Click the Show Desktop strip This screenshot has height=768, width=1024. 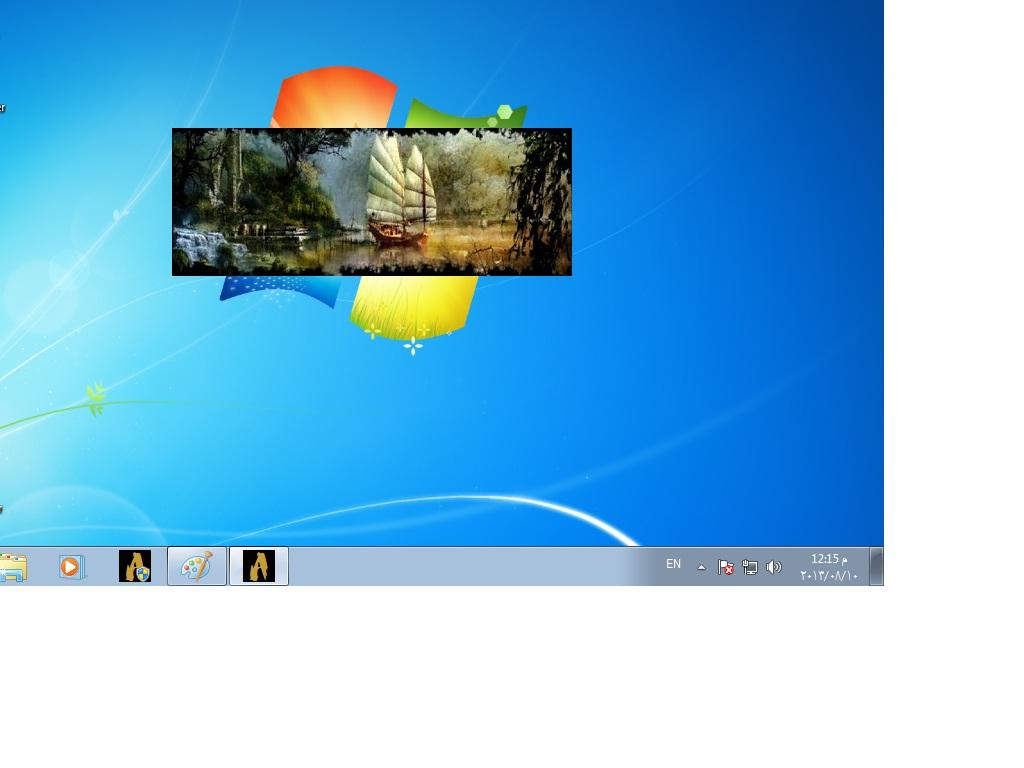tap(876, 566)
